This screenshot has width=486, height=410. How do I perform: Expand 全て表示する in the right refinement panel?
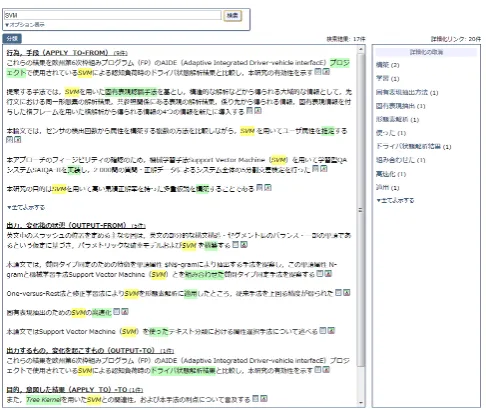(x=395, y=200)
